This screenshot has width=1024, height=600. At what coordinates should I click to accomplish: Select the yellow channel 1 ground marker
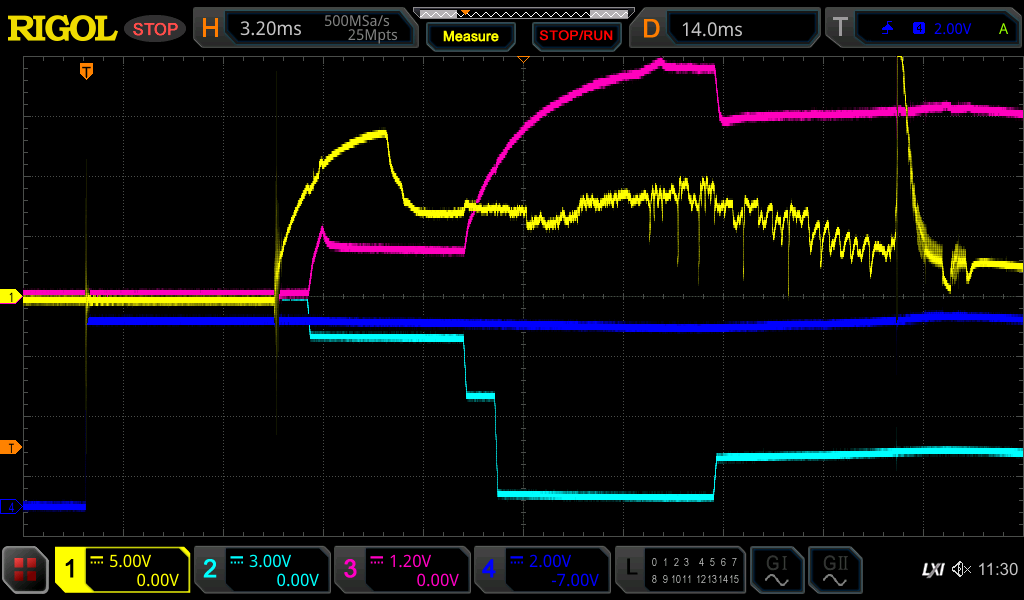(x=11, y=297)
